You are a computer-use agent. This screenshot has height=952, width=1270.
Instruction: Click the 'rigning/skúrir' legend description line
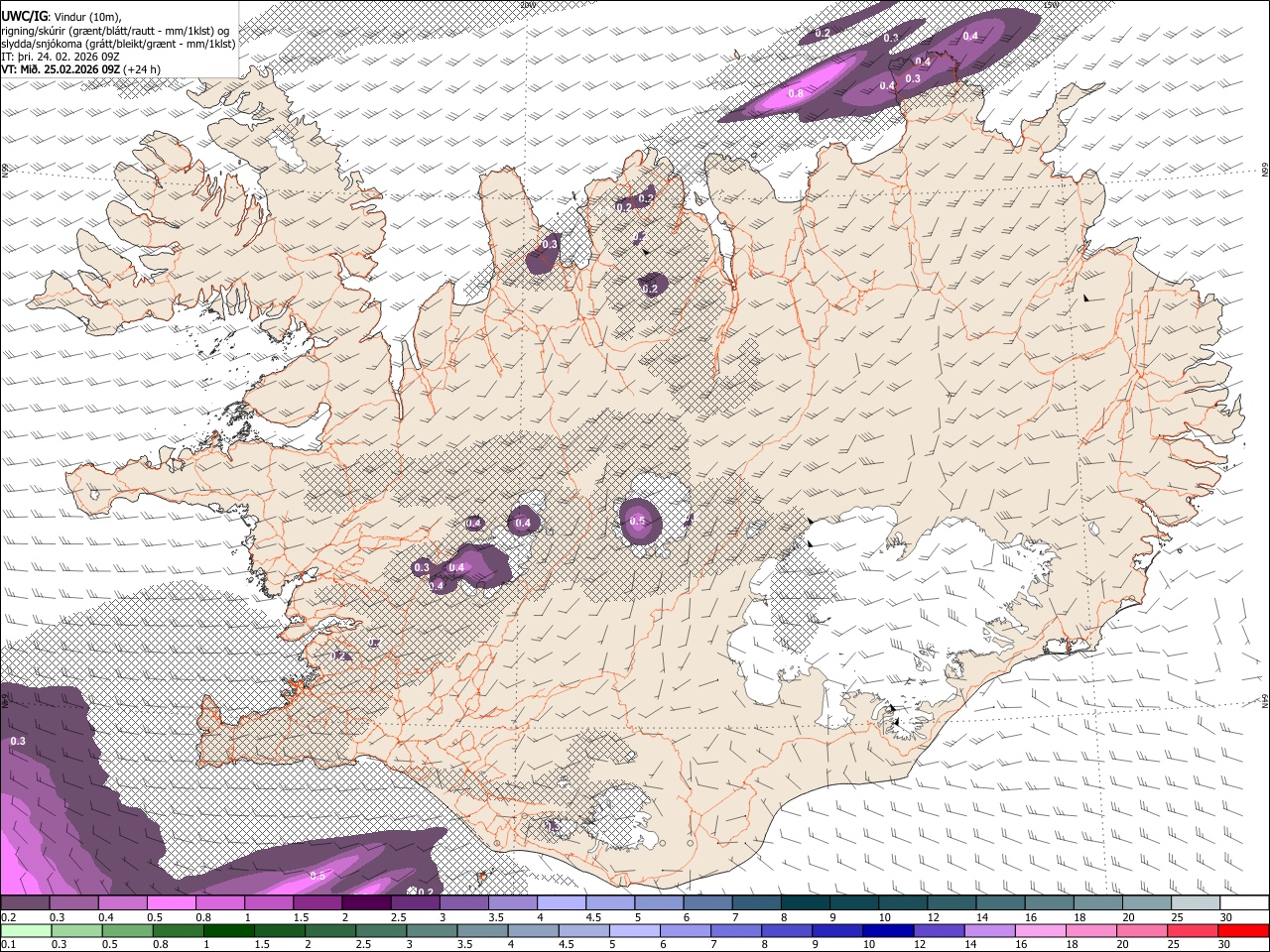[x=115, y=31]
